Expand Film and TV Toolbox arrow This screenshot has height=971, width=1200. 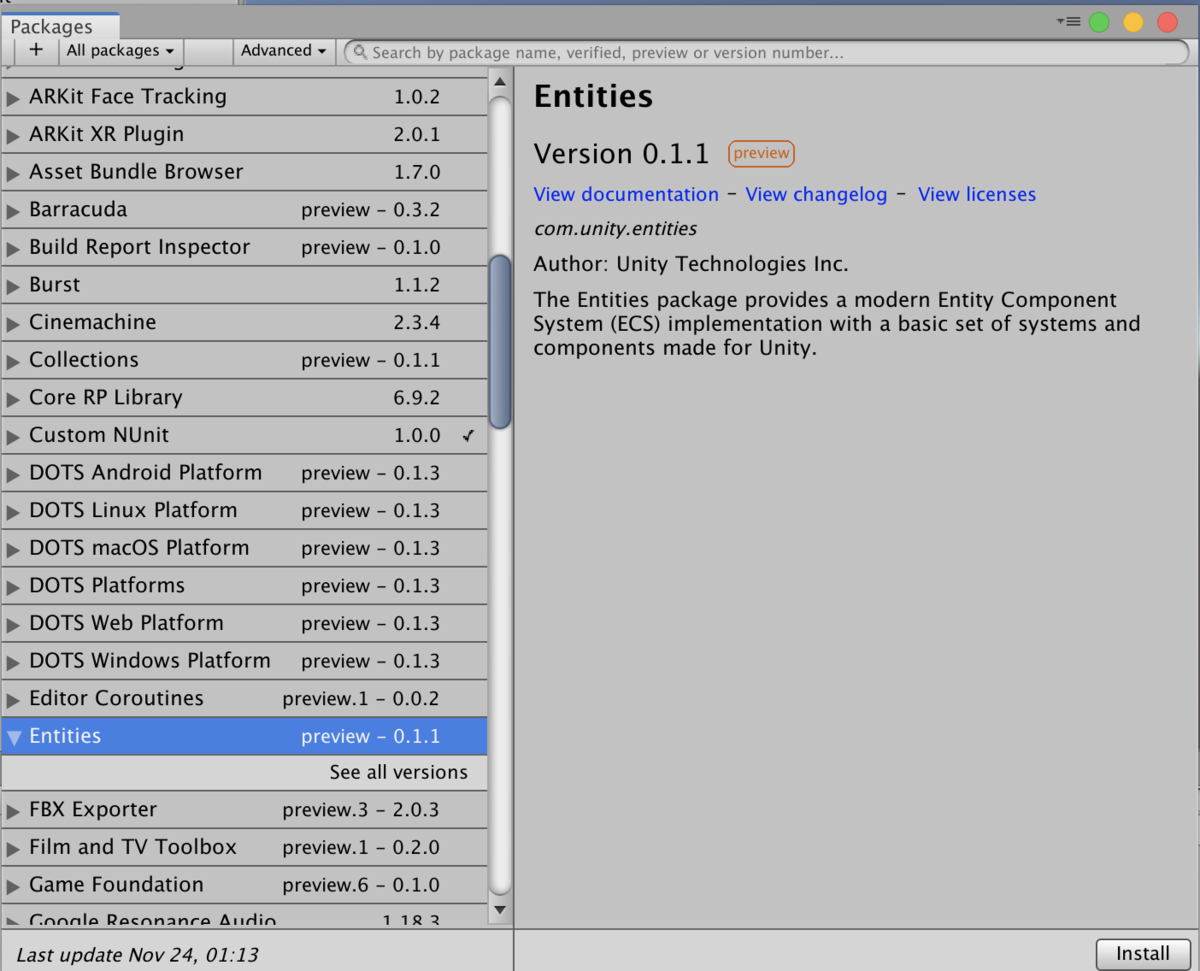pyautogui.click(x=13, y=848)
